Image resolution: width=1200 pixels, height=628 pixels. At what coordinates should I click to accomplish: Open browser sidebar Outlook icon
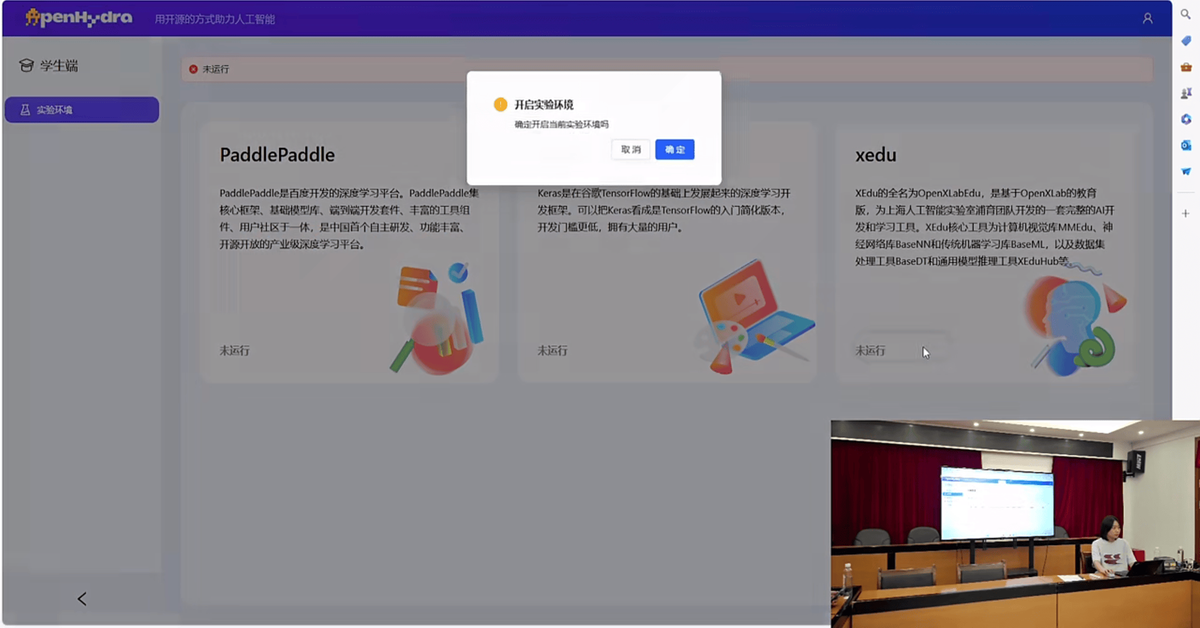click(1186, 145)
